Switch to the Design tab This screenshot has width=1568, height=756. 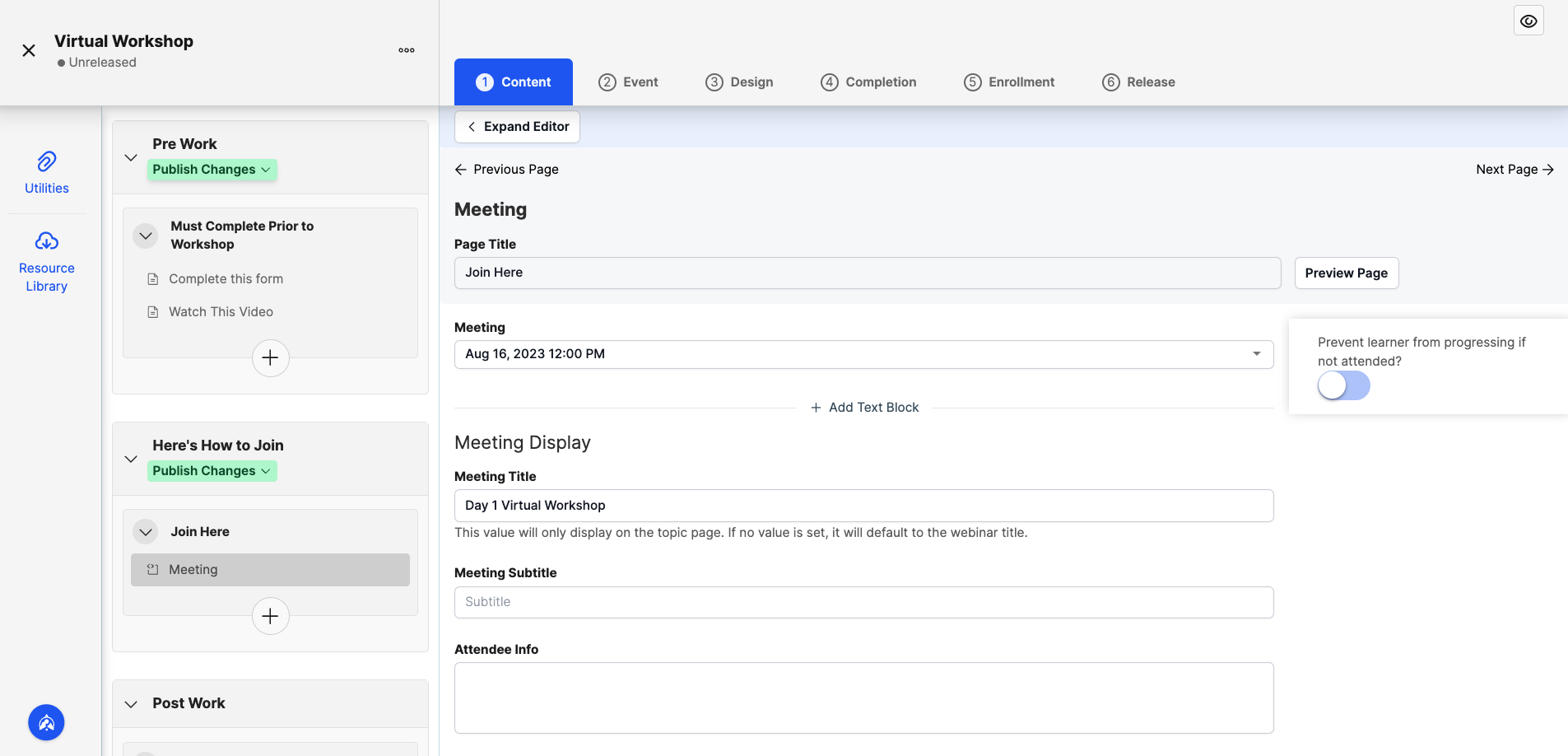(739, 82)
